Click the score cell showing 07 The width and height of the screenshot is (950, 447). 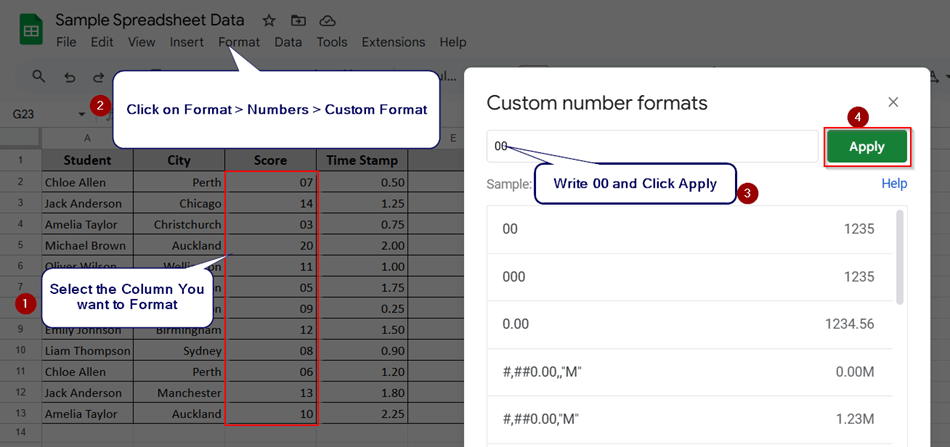[x=271, y=182]
